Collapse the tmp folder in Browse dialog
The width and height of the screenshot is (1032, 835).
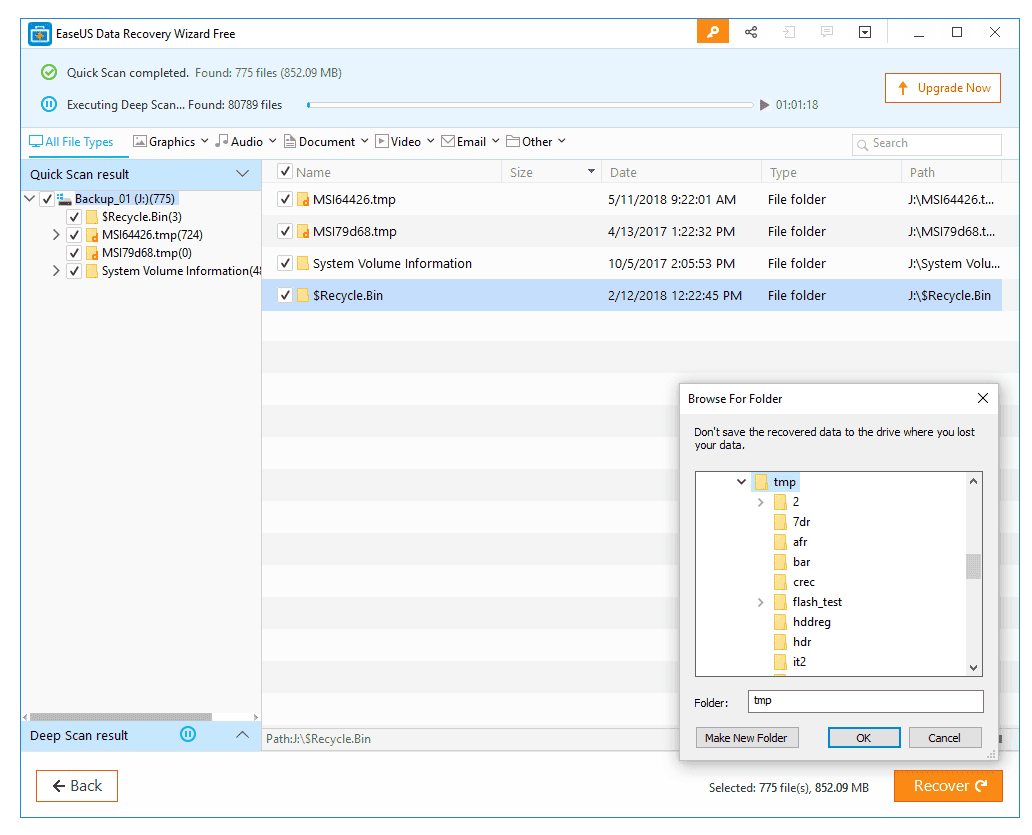tap(741, 482)
